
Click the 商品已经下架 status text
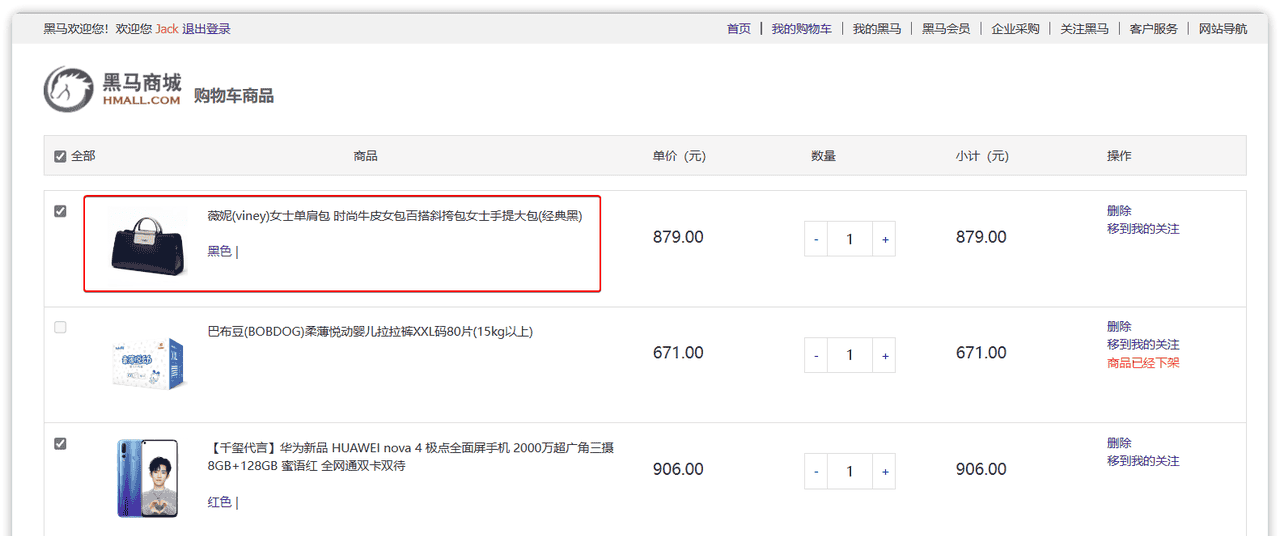(x=1143, y=363)
